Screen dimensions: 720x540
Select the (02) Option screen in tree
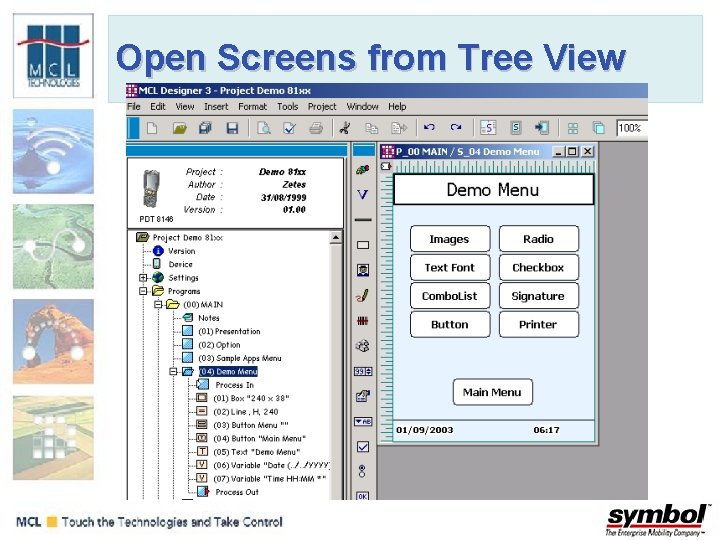219,345
